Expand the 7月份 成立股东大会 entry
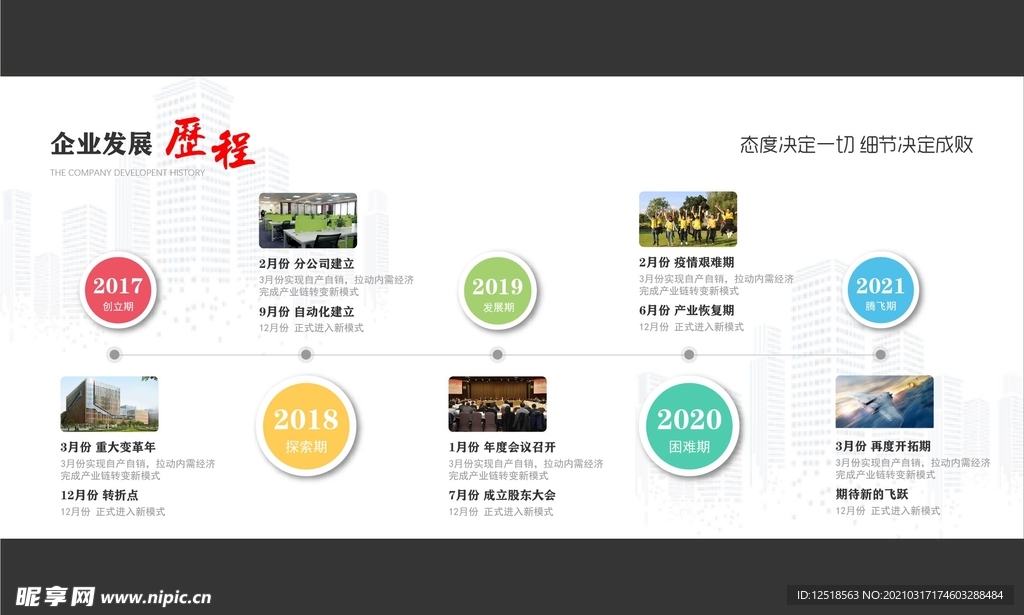 click(x=504, y=493)
